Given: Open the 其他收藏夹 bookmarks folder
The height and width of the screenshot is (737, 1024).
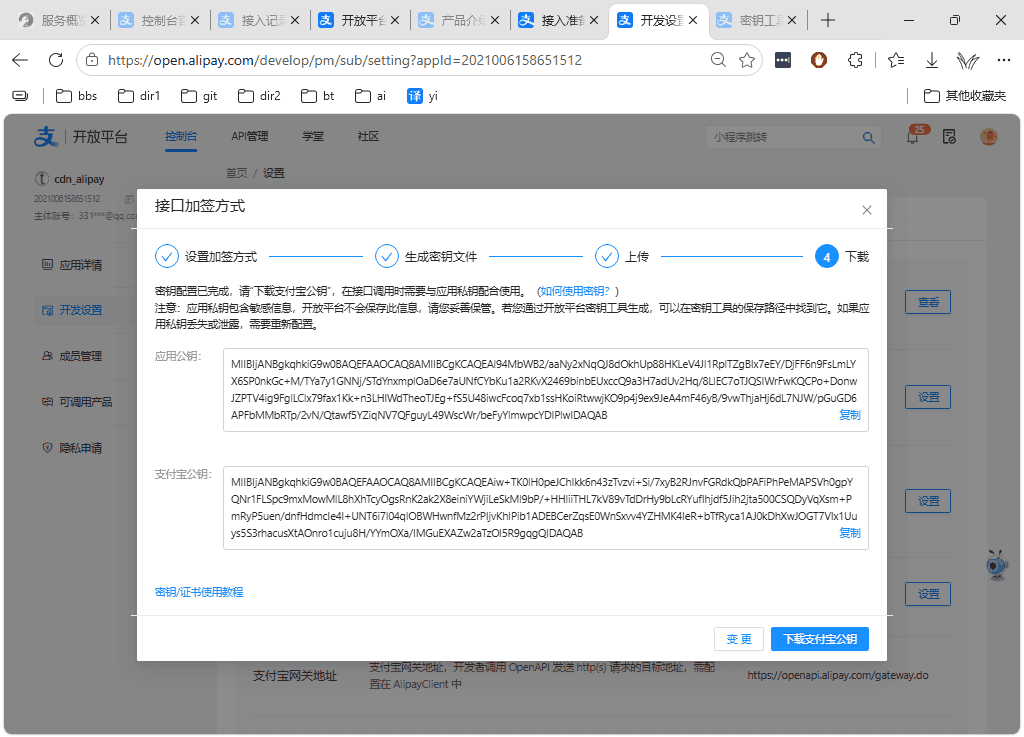Looking at the screenshot, I should [965, 96].
